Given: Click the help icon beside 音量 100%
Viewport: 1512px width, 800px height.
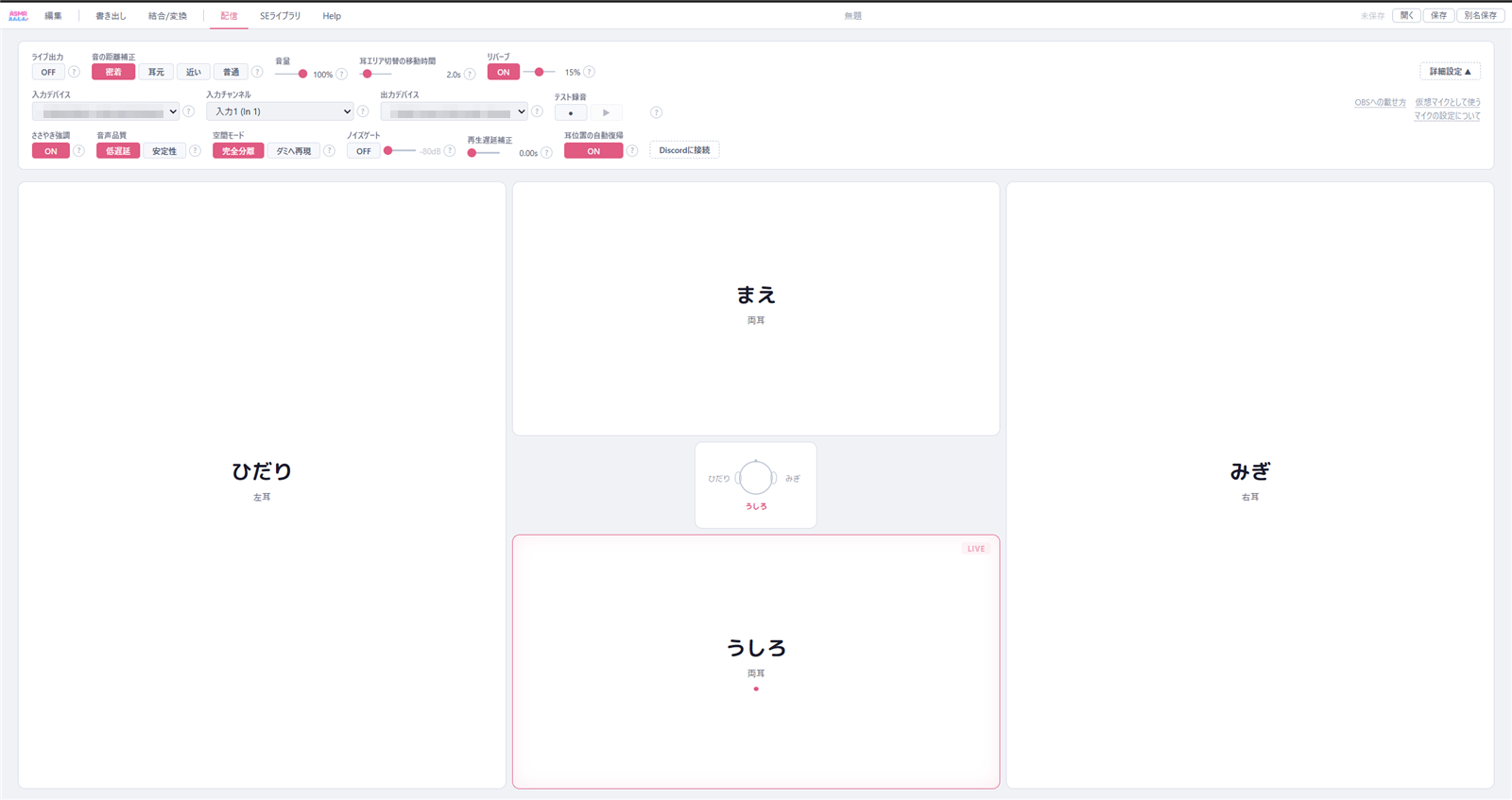Looking at the screenshot, I should 342,74.
